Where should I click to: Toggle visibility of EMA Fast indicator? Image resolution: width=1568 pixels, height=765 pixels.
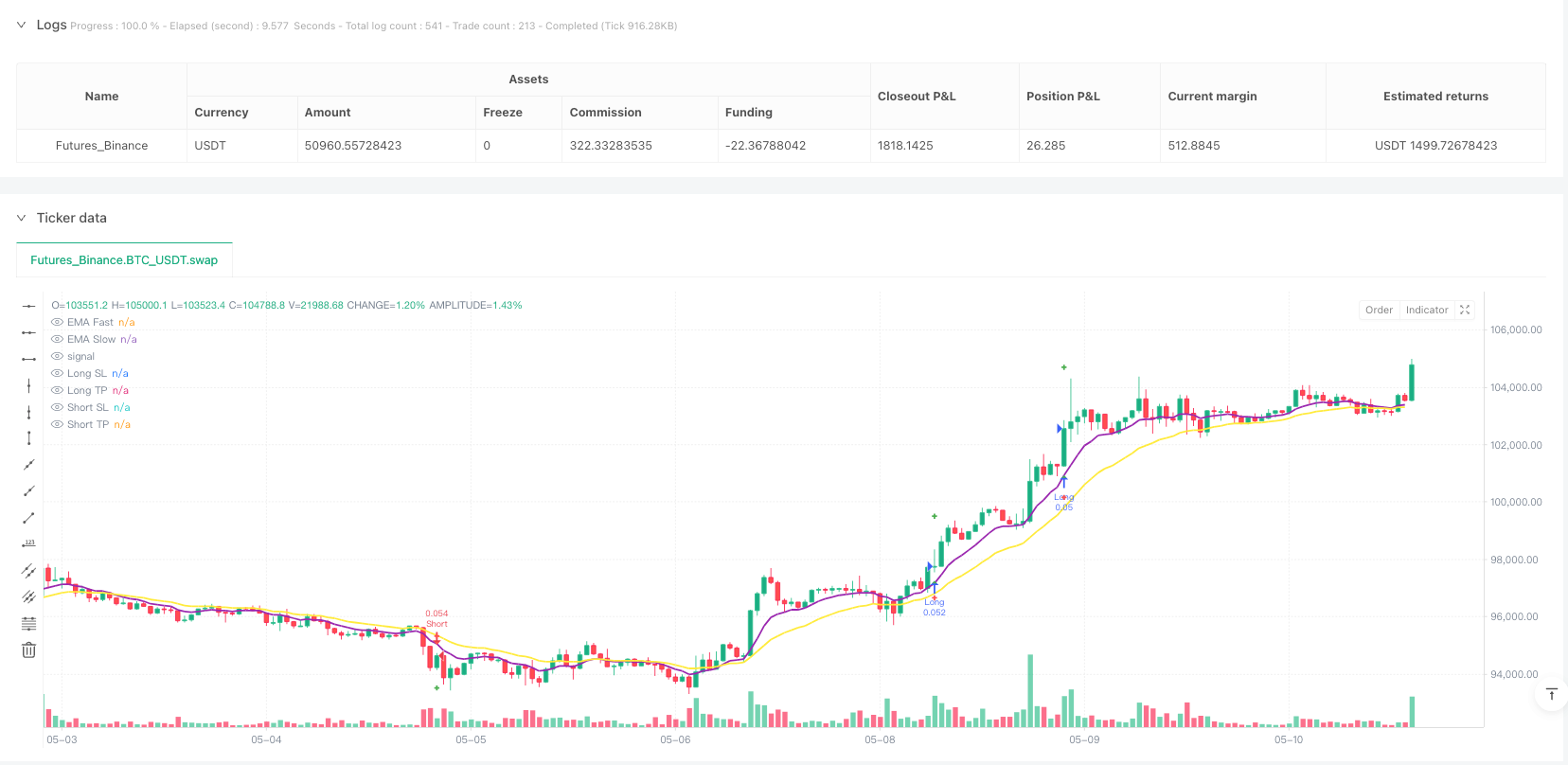click(58, 323)
